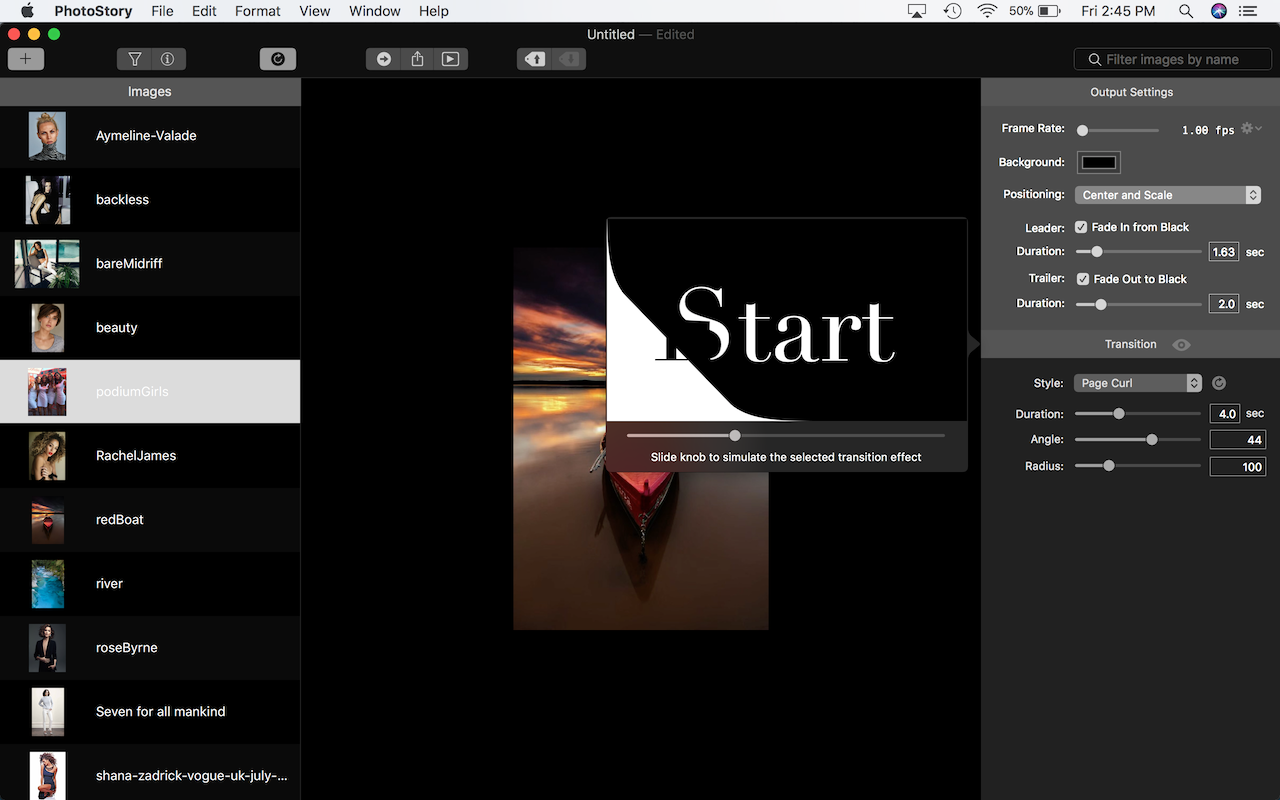Open the Apple menu
This screenshot has height=800, width=1280.
pos(27,11)
